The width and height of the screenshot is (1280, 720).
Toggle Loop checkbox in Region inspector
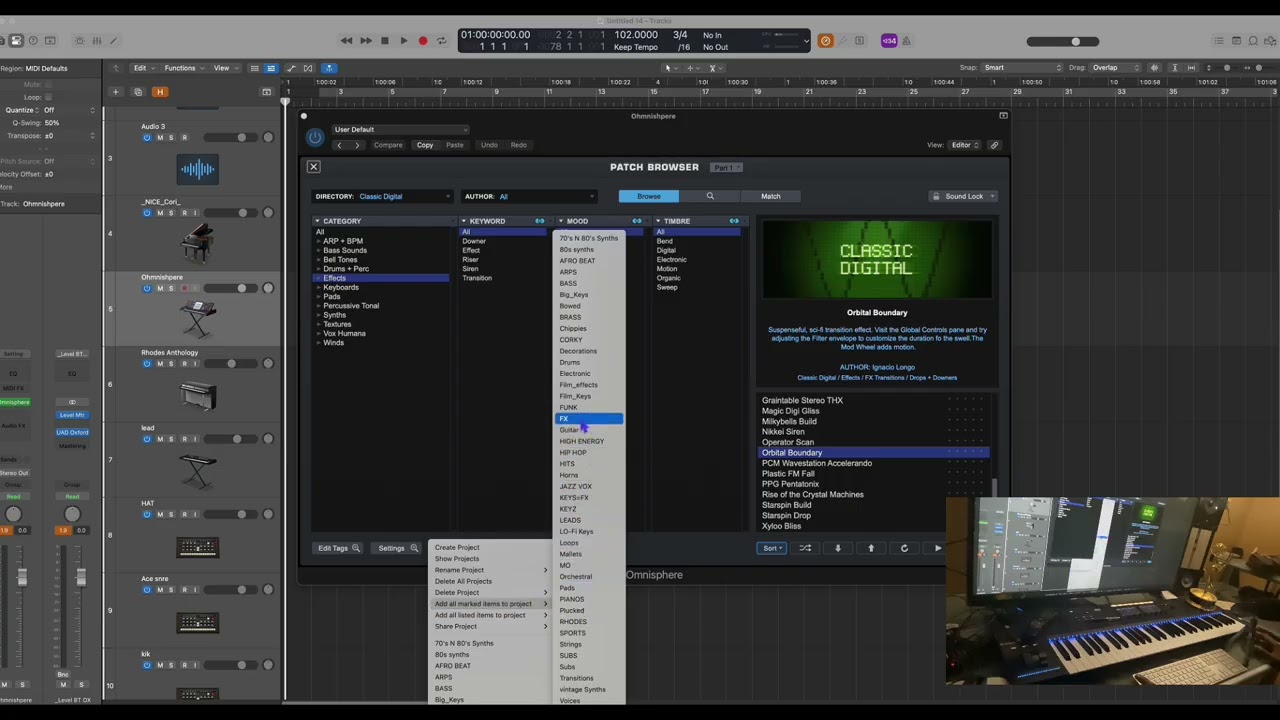(48, 97)
